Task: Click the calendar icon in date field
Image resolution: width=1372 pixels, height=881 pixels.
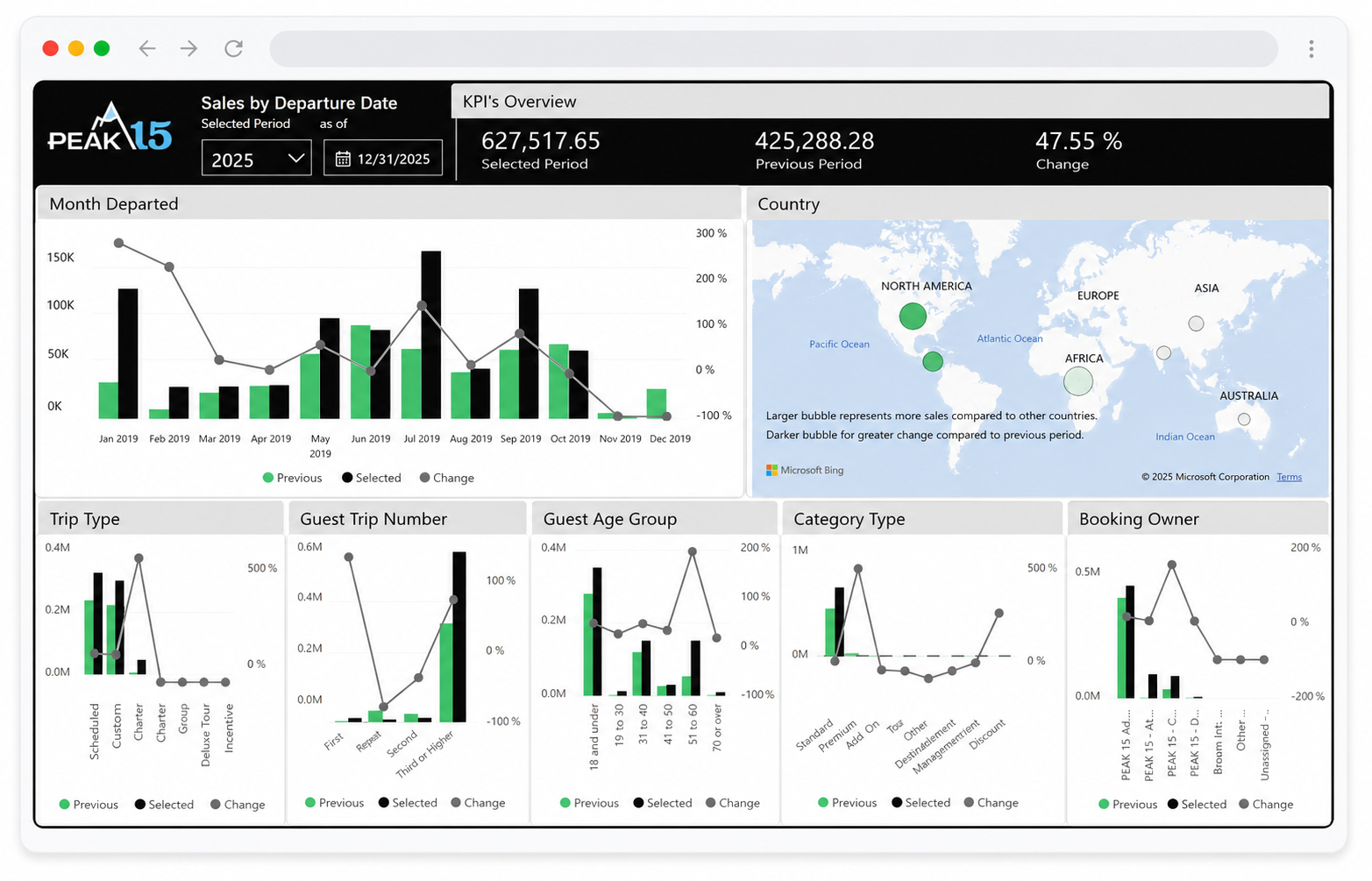Action: [343, 160]
